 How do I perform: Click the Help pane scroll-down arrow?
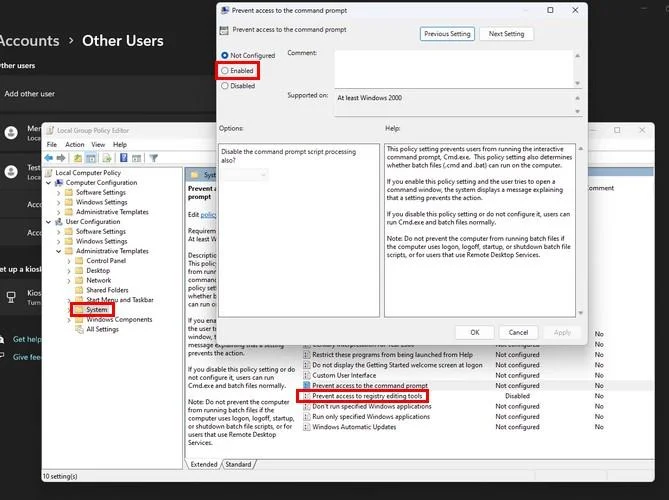point(580,313)
